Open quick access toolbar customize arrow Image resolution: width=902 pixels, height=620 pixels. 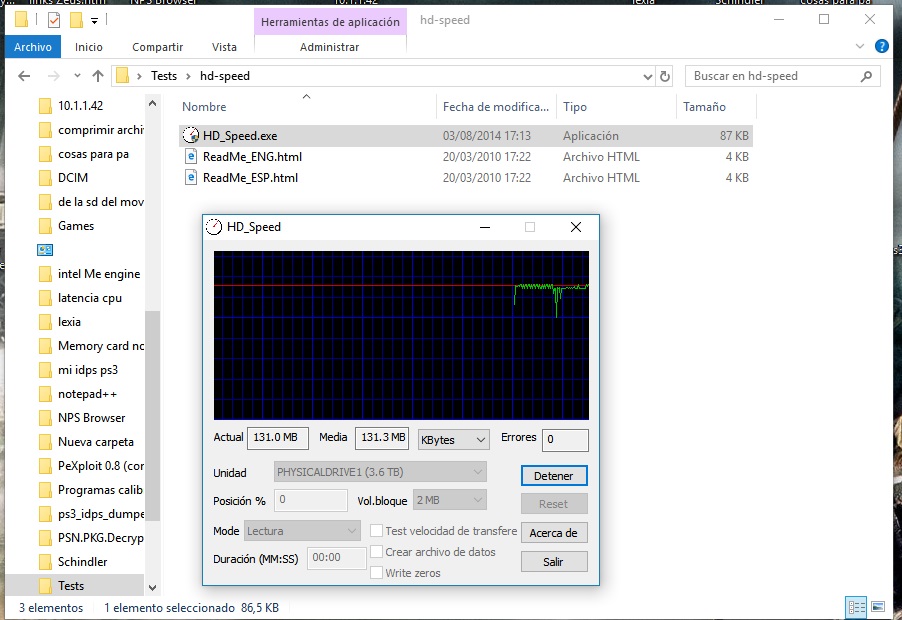coord(94,21)
